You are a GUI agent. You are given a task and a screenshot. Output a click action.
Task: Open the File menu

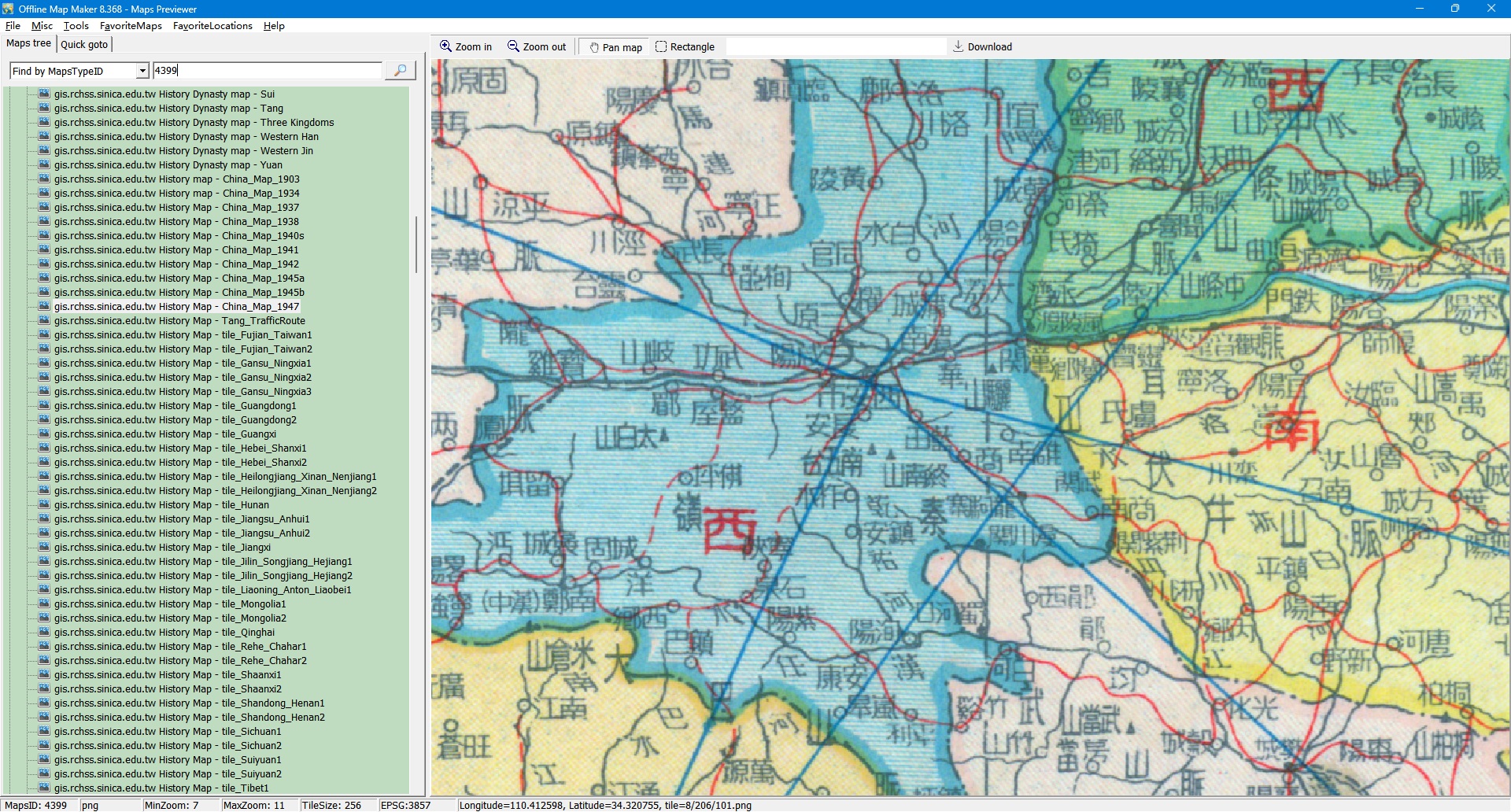coord(13,26)
